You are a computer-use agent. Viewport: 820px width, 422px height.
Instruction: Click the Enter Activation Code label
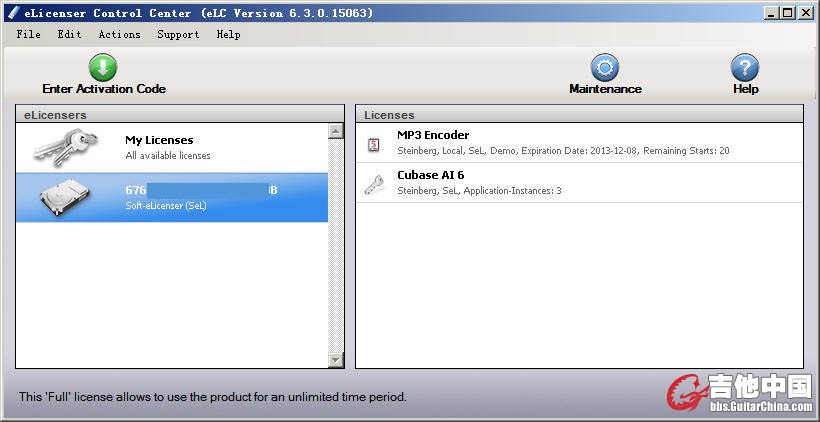point(104,89)
